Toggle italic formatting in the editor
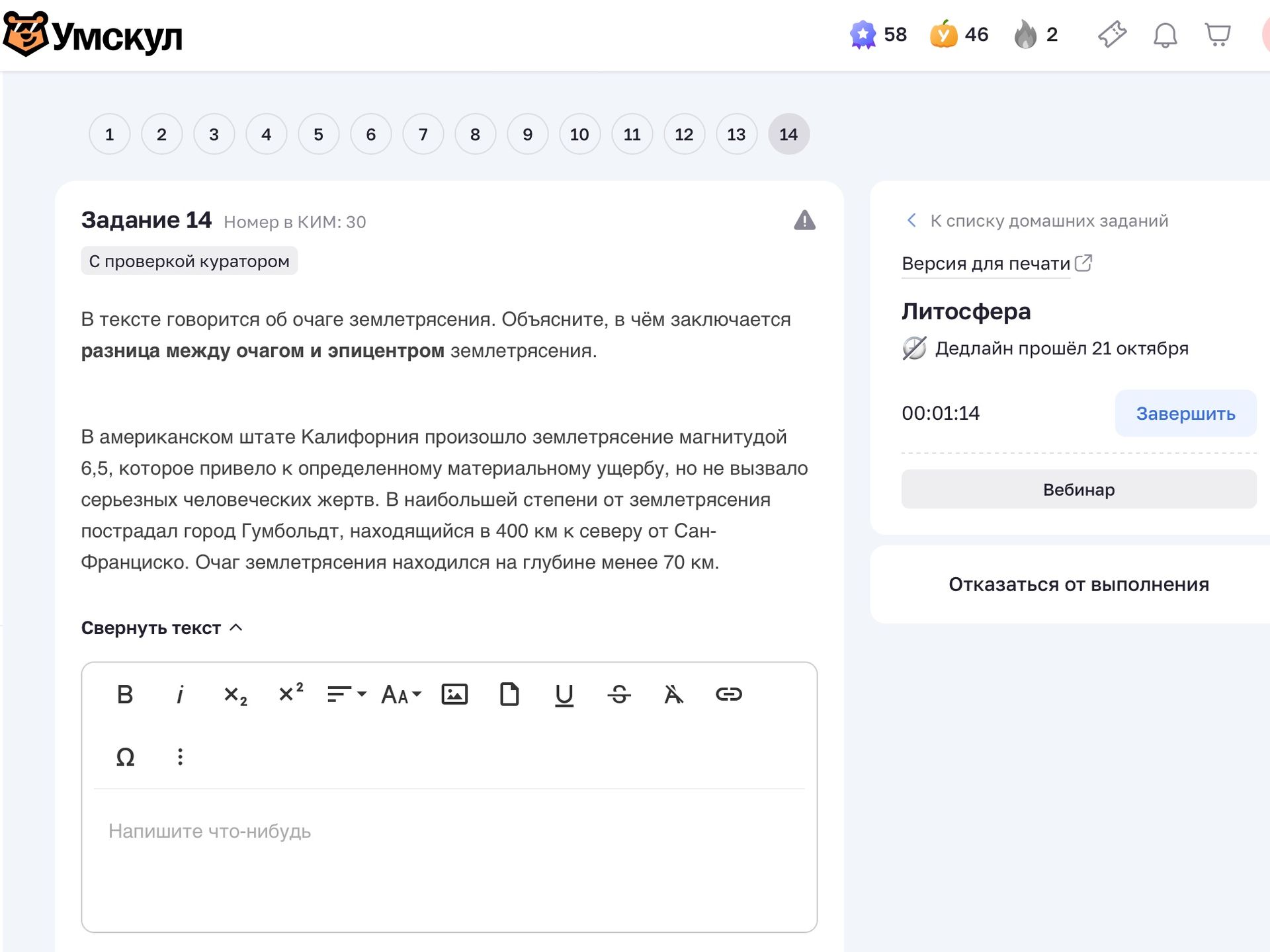1270x952 pixels. [x=179, y=694]
